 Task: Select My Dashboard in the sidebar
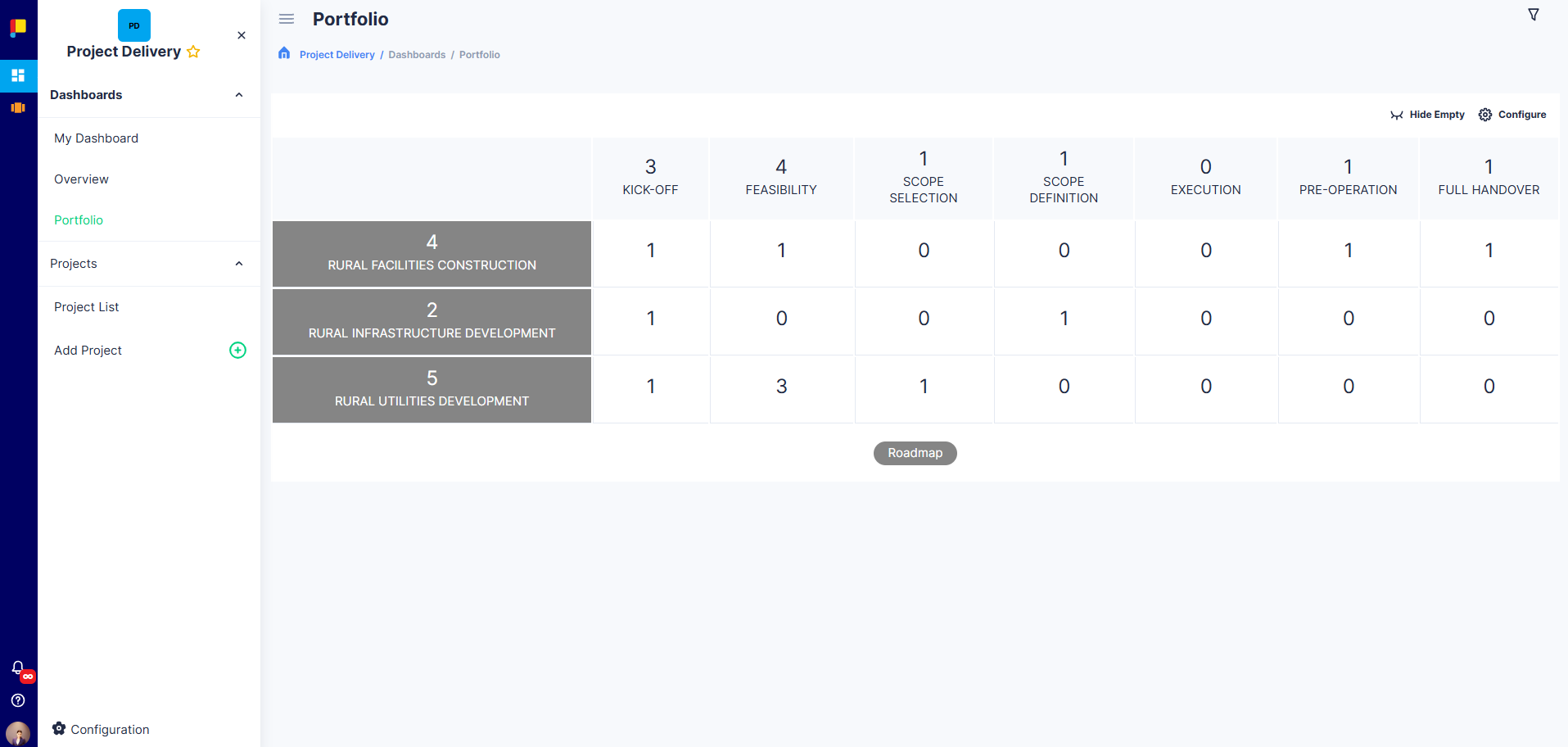tap(96, 138)
